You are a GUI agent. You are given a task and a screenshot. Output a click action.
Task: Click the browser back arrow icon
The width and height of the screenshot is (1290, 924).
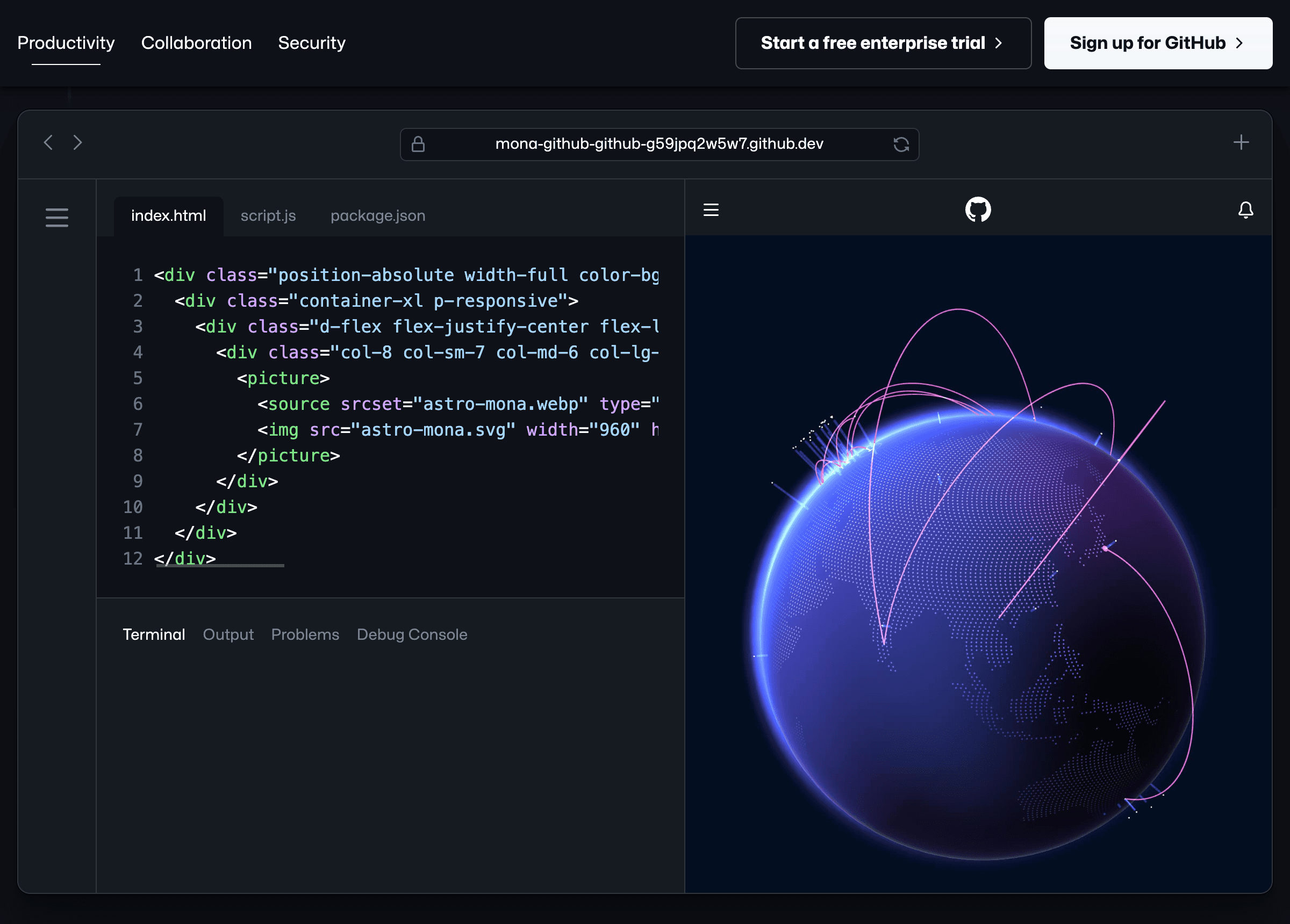coord(48,142)
